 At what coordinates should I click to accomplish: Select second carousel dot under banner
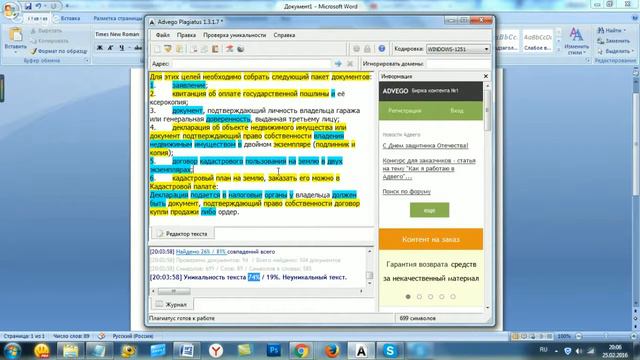click(x=419, y=297)
